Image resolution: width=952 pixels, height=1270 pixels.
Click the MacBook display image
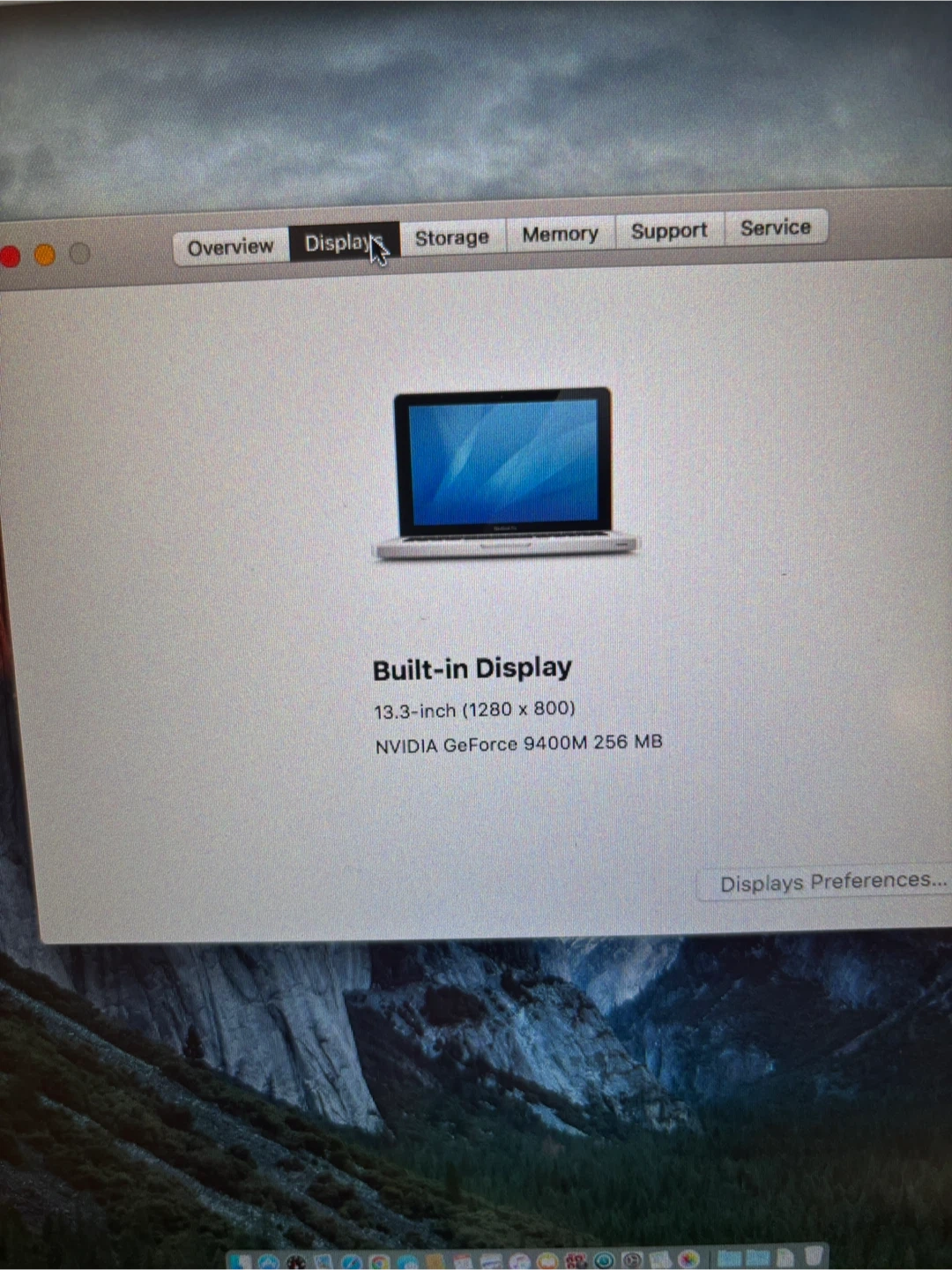pyautogui.click(x=504, y=472)
